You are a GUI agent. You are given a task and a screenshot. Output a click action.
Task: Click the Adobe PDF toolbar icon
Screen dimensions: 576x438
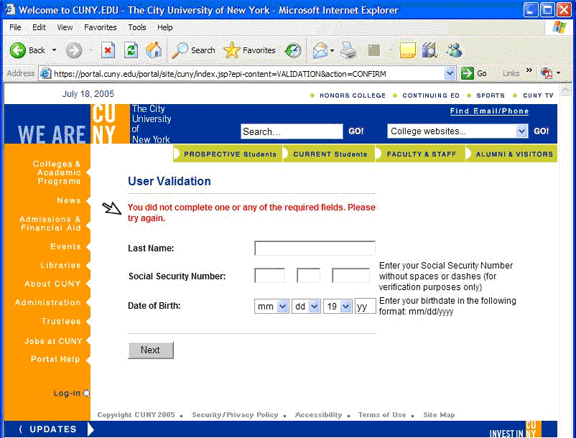click(x=546, y=73)
